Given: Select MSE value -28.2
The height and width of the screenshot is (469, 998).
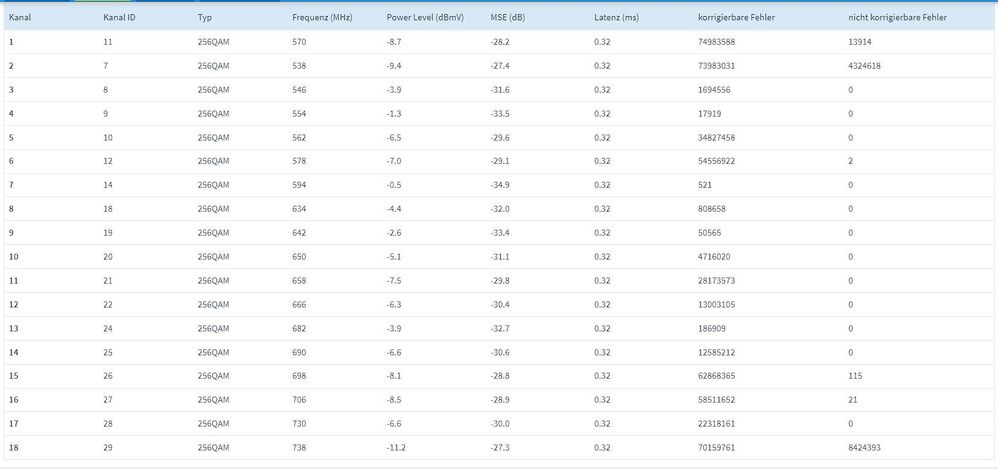Looking at the screenshot, I should 500,42.
